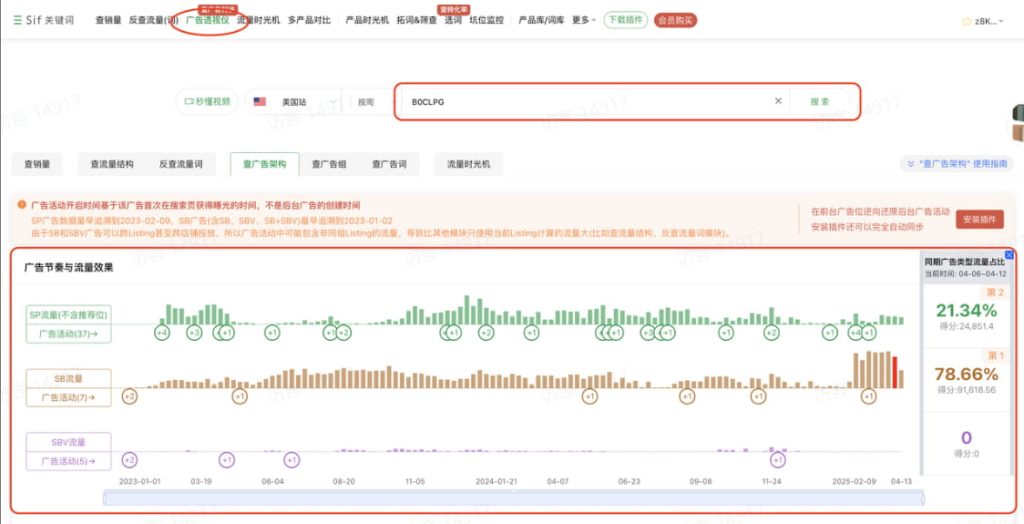This screenshot has height=524, width=1024.
Task: Toggle the SB流量 series legend
Action: (x=67, y=379)
